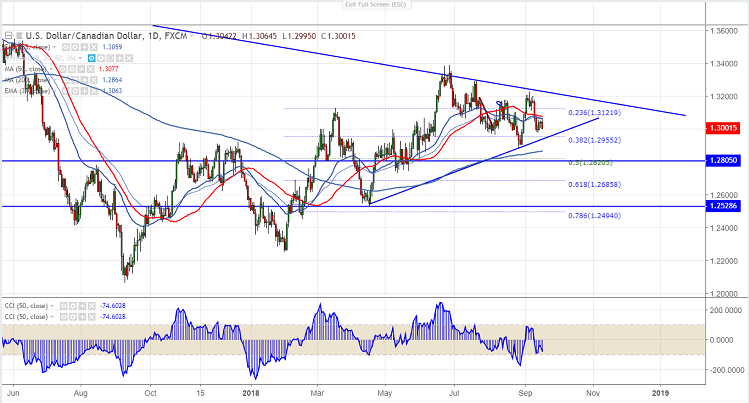Open EMA indicator settings valued 1.3063
The height and width of the screenshot is (403, 749).
tap(75, 91)
